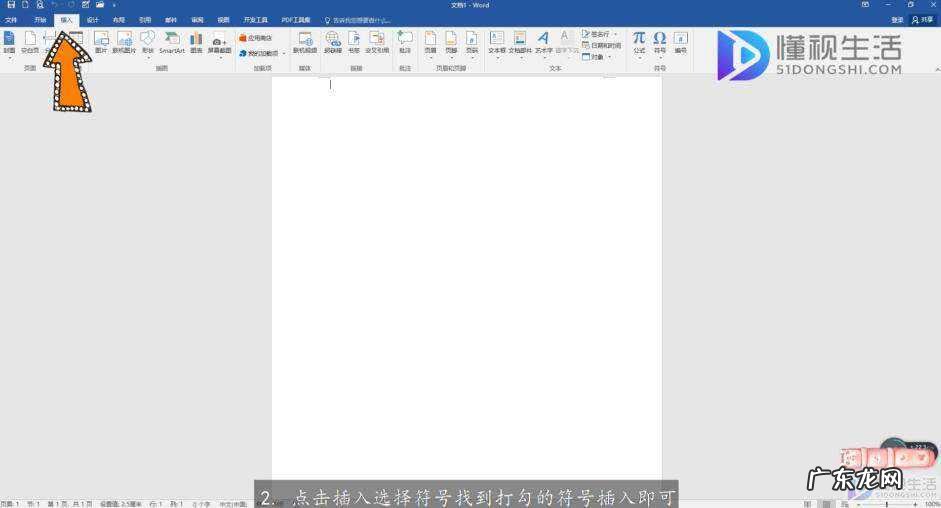Switch to the PDF工具集 tab
Viewport: 941px width, 508px height.
click(x=296, y=20)
